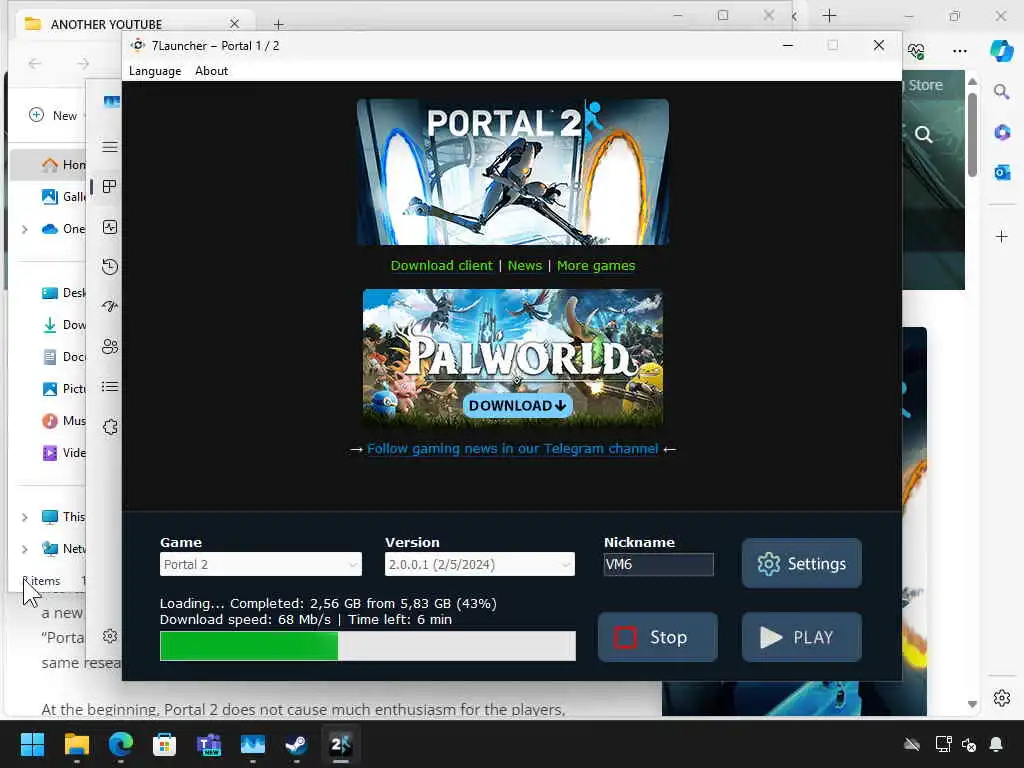The image size is (1024, 768).
Task: Open Edge Settings and more ellipsis menu
Action: click(x=959, y=50)
